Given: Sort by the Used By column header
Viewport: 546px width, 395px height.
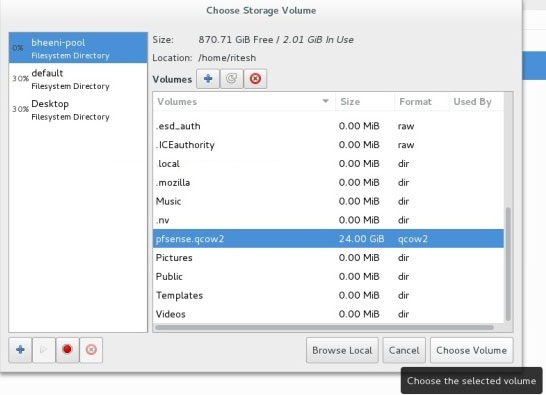Looking at the screenshot, I should point(476,102).
